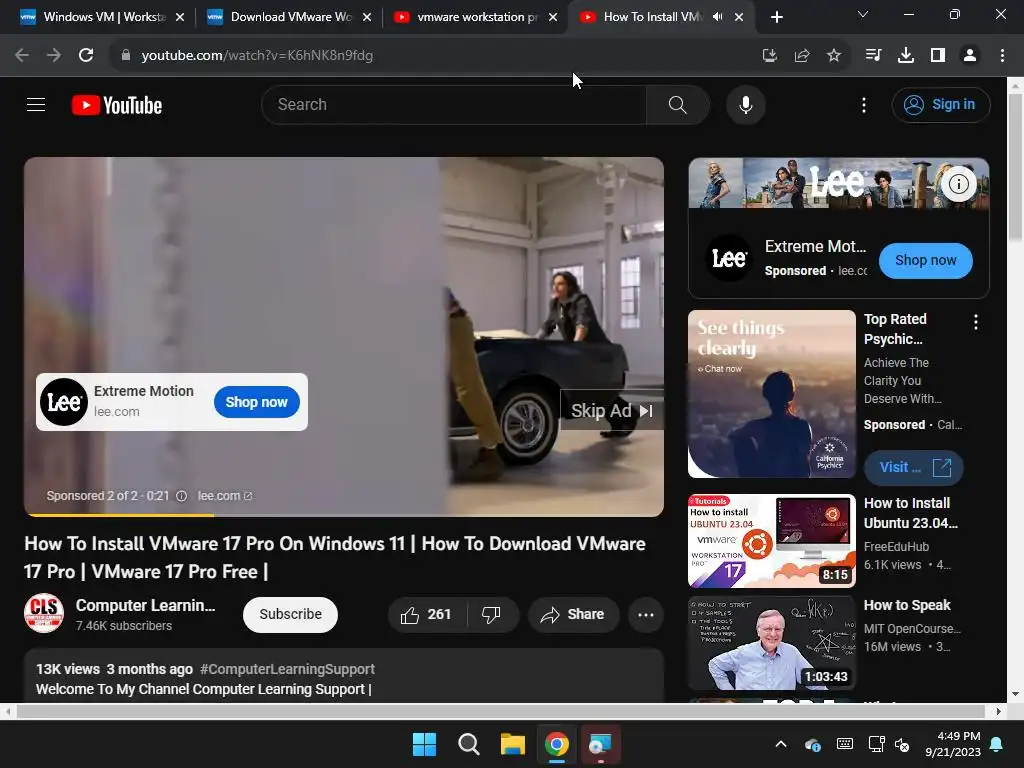Open the Computer Learning channel name
The height and width of the screenshot is (768, 1024).
pos(146,605)
